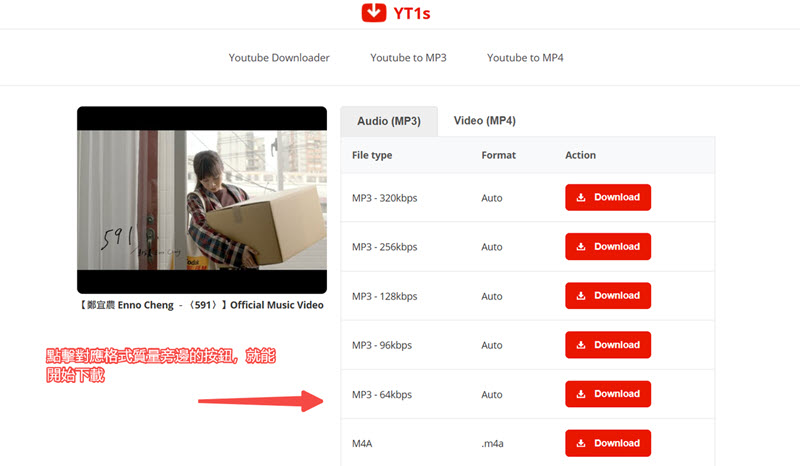
Task: Click the Action column header
Action: click(x=580, y=155)
